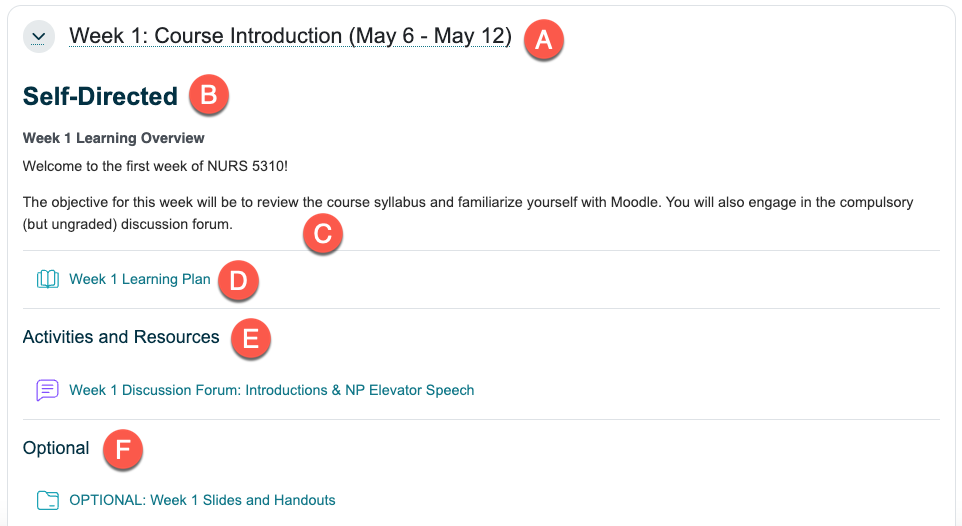Viewport: 962px width, 526px height.
Task: Collapse the Week 1 section chevron
Action: [38, 37]
